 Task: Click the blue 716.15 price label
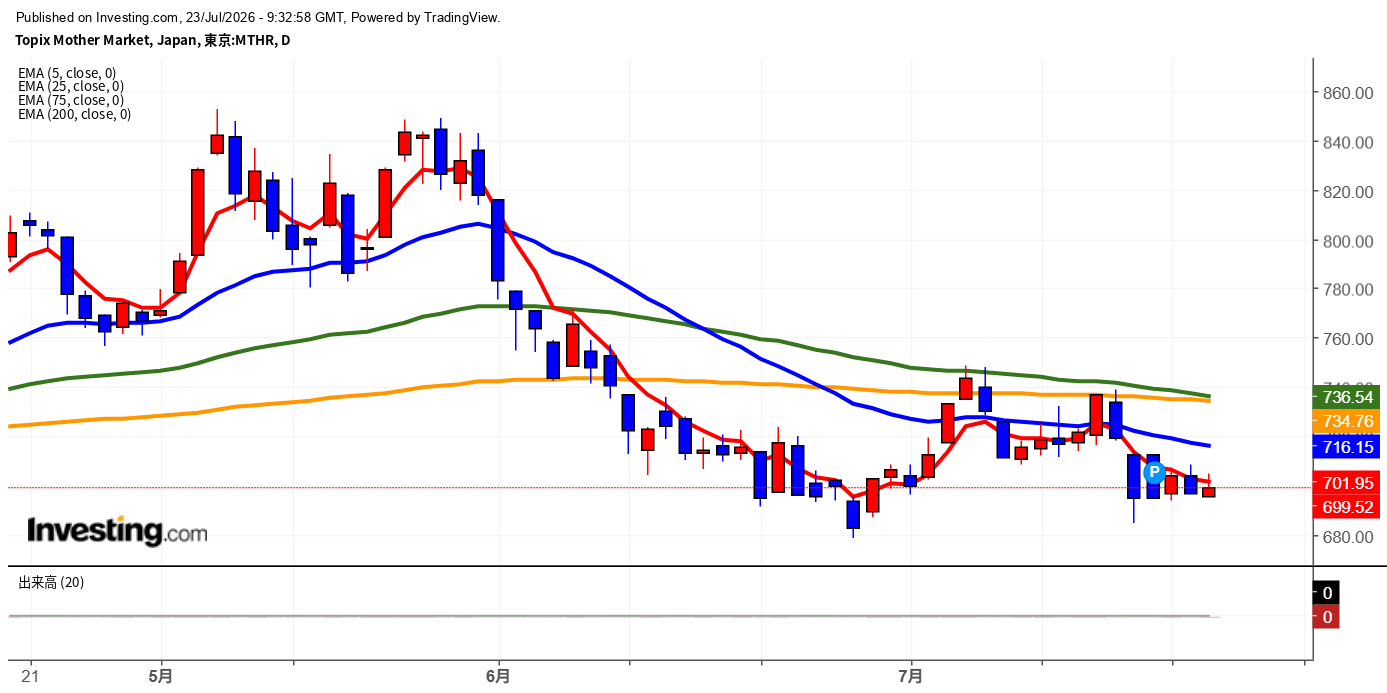click(x=1346, y=446)
